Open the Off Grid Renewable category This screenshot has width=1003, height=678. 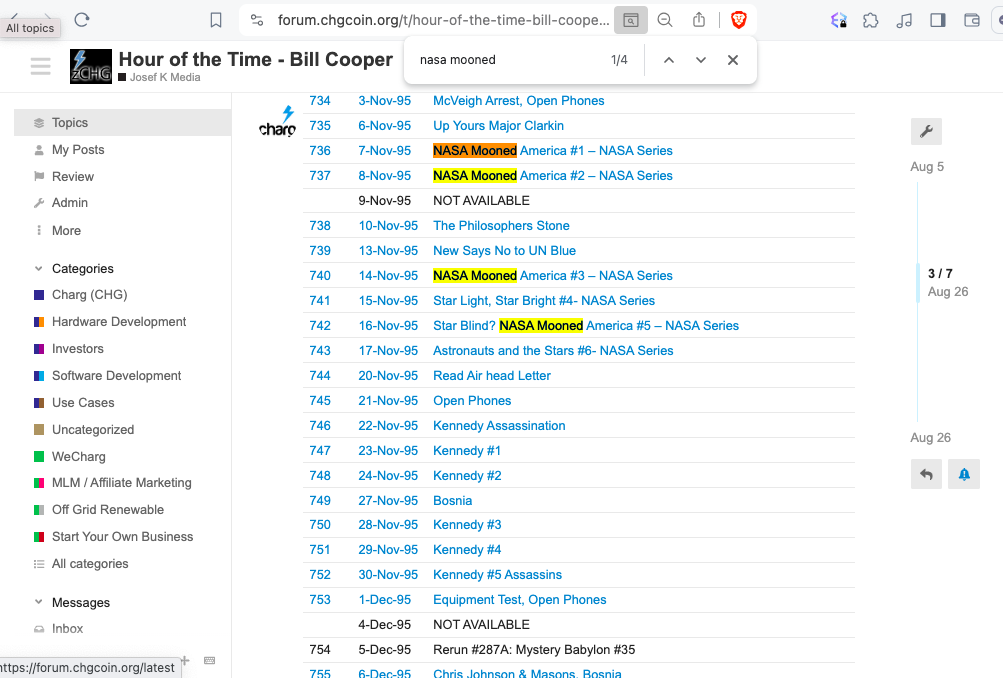coord(107,510)
